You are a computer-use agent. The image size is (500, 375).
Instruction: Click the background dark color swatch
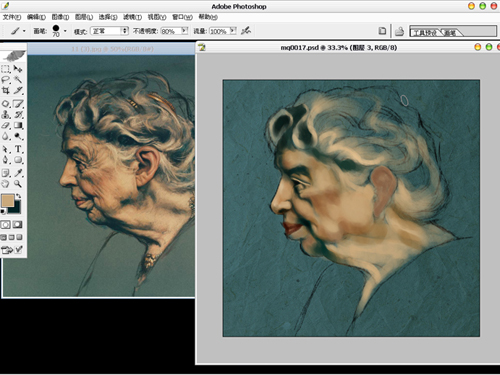click(x=17, y=209)
